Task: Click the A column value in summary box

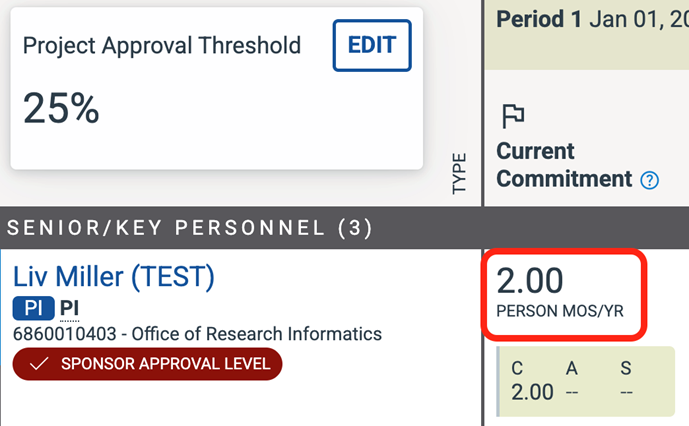Action: point(572,392)
